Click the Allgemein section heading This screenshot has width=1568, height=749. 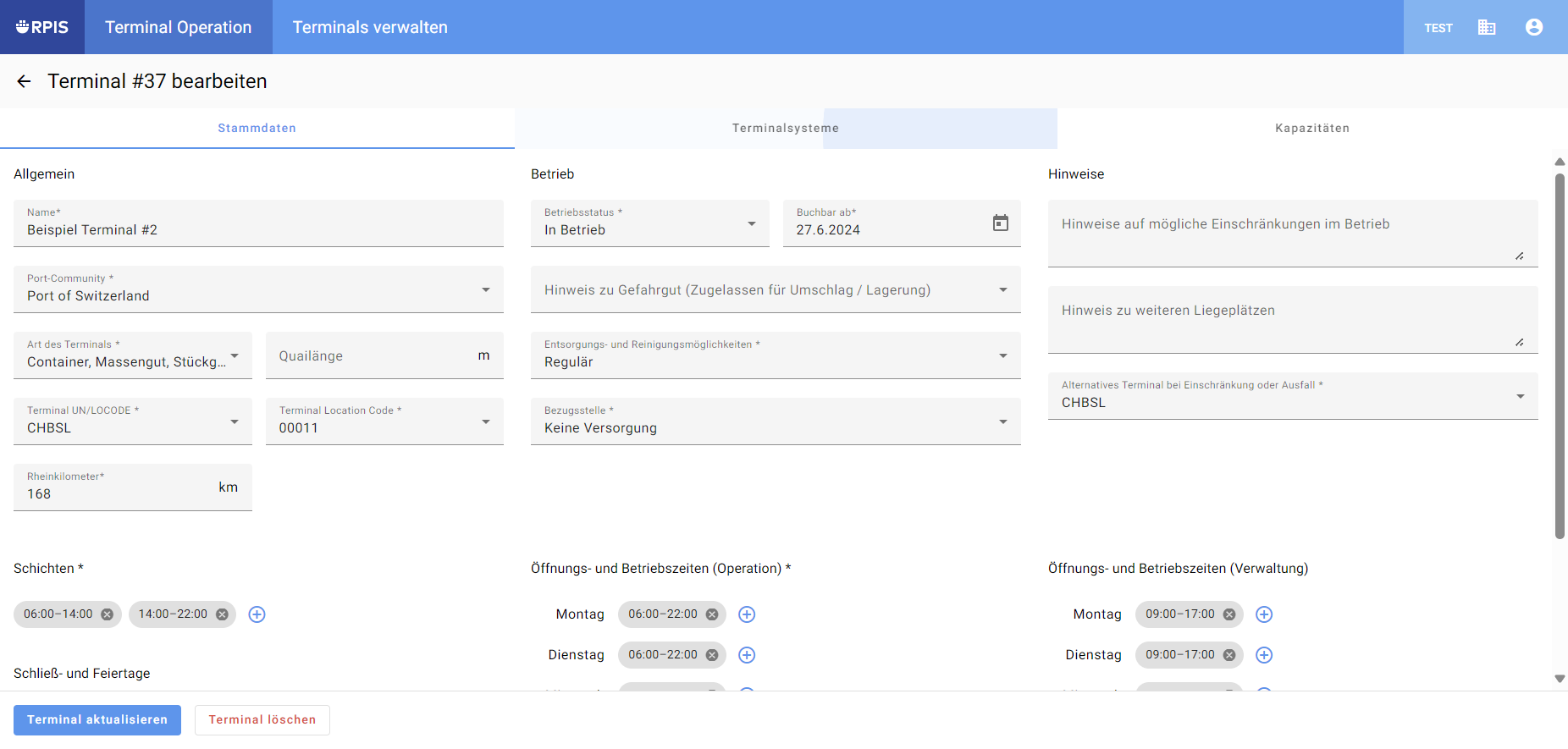coord(44,174)
